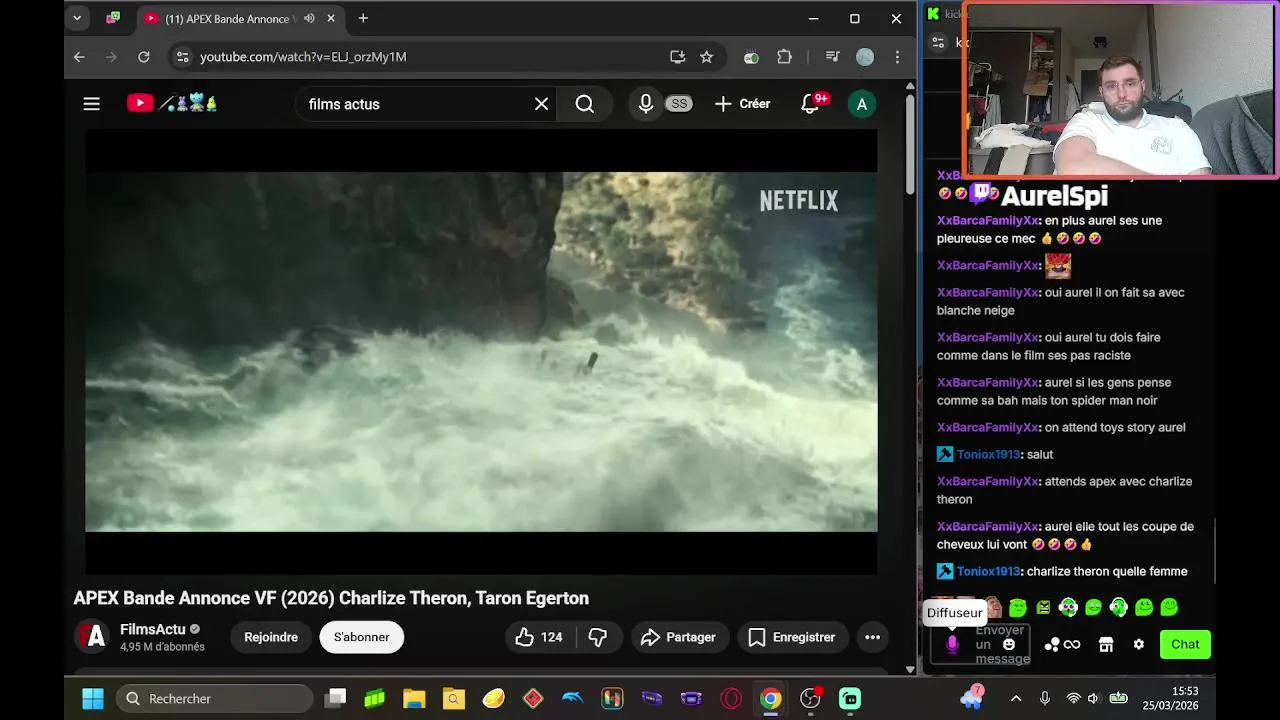Open Task View on the taskbar
The height and width of the screenshot is (720, 1280).
click(x=336, y=698)
